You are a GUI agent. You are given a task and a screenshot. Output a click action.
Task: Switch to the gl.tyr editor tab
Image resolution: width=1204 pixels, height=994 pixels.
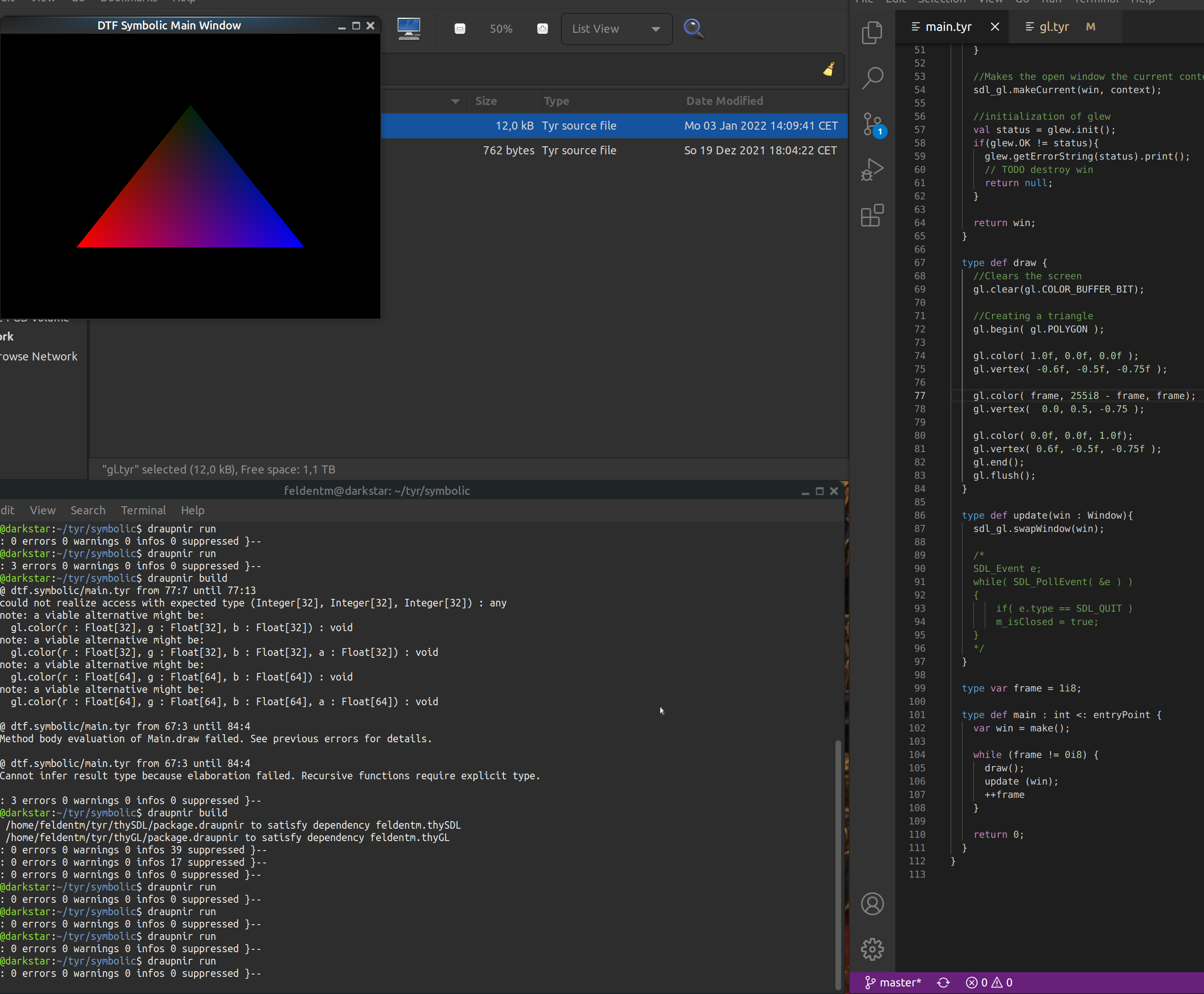(x=1053, y=26)
